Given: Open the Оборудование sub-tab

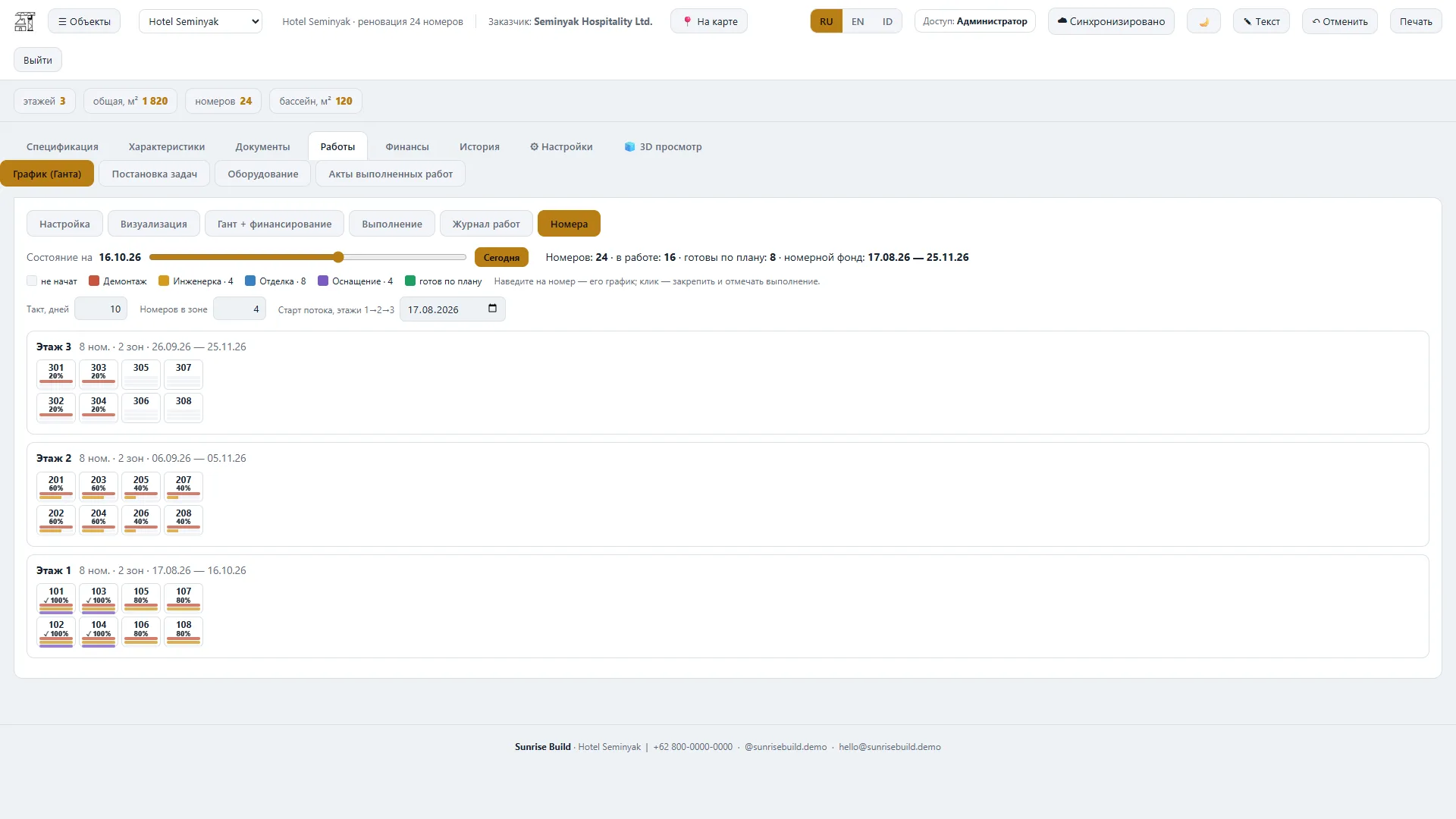Looking at the screenshot, I should [263, 174].
